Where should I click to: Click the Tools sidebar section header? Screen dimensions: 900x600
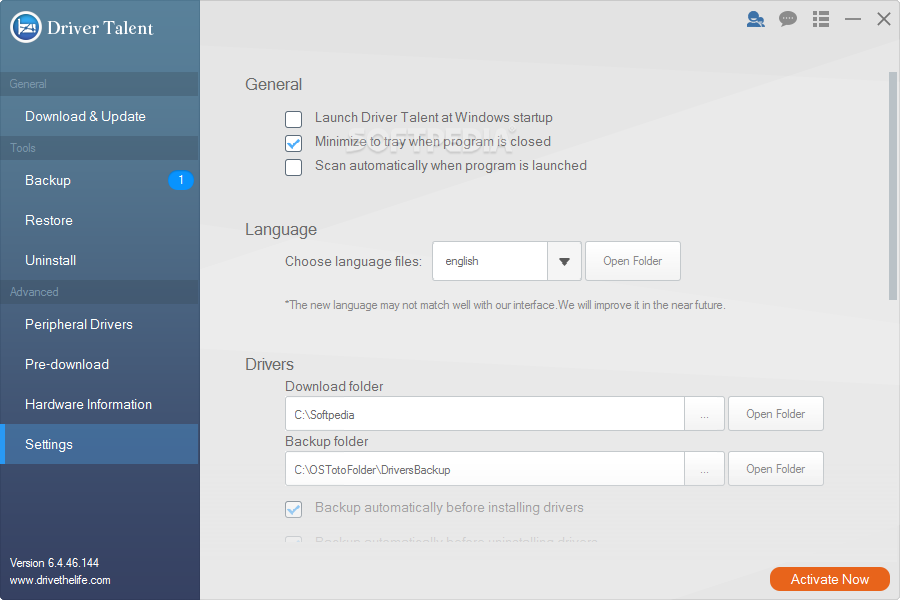[100, 148]
